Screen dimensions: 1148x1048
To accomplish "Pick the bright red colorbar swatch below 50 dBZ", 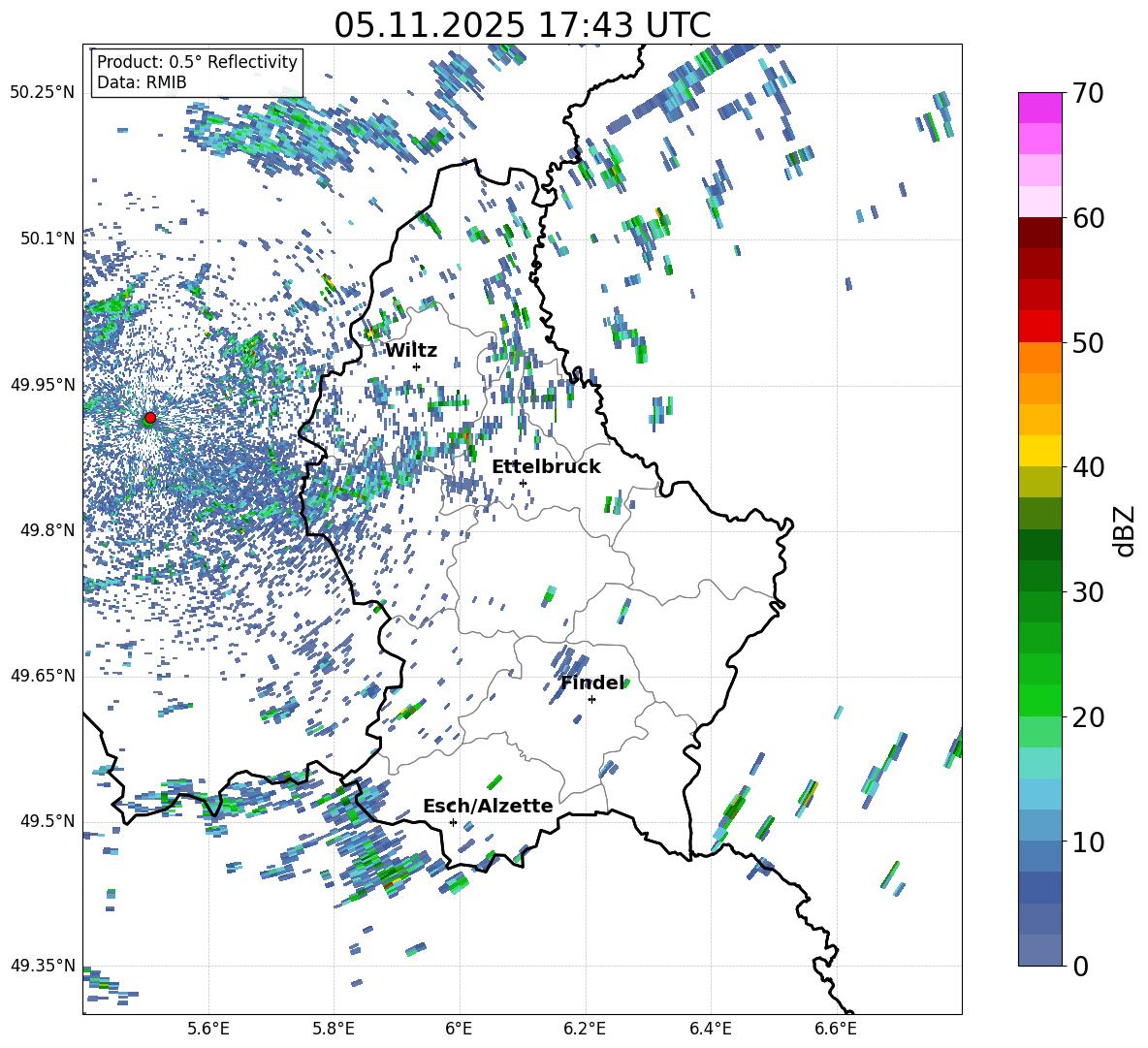I will (x=1040, y=326).
